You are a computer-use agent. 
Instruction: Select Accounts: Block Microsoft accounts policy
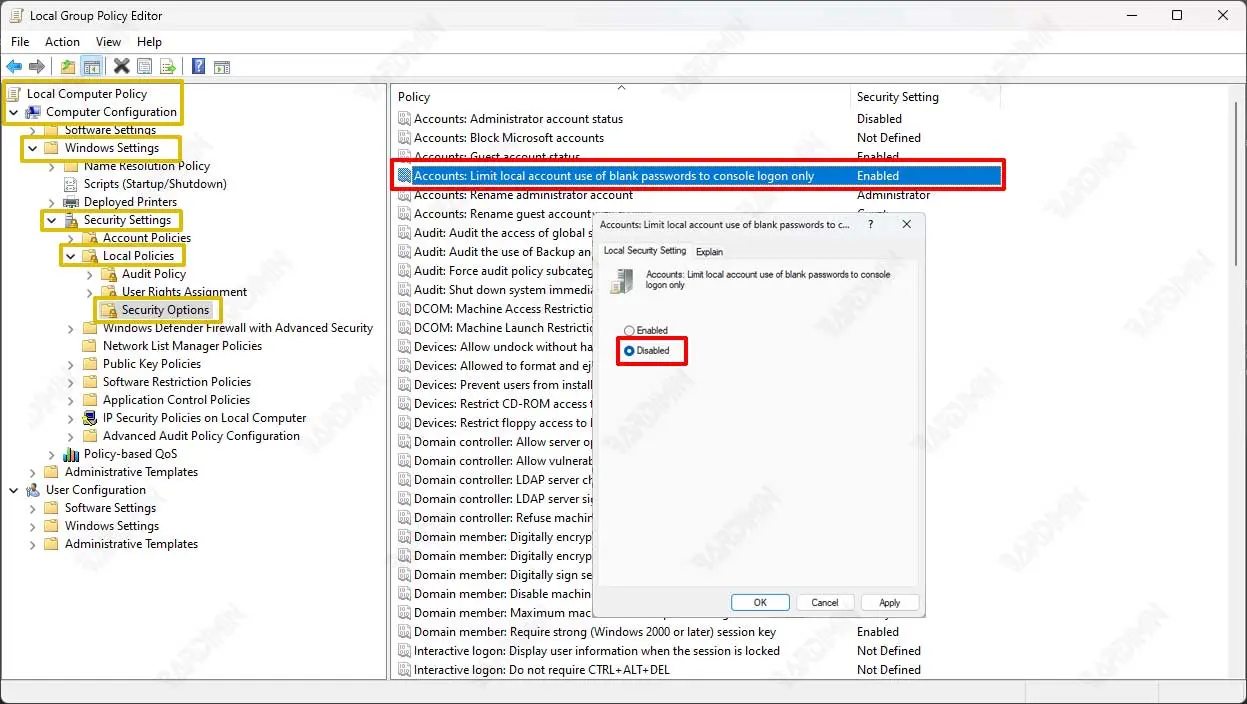coord(508,138)
